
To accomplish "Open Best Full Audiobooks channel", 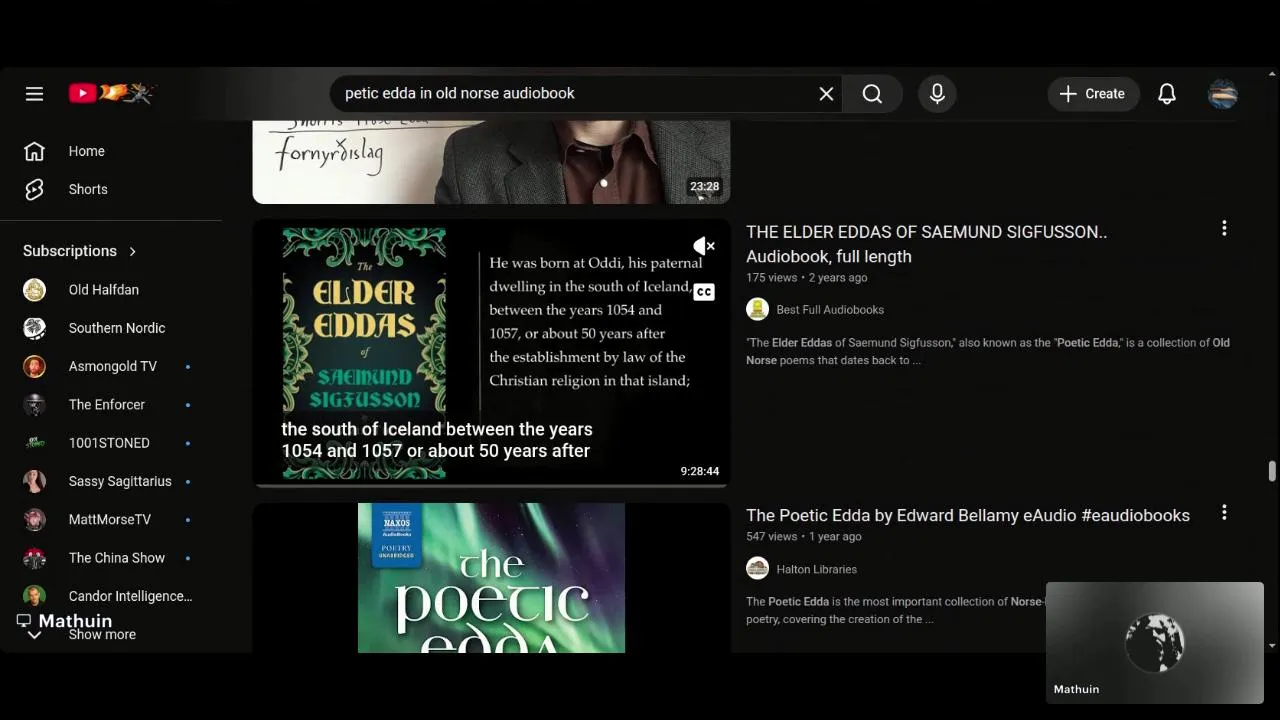I will [x=830, y=310].
